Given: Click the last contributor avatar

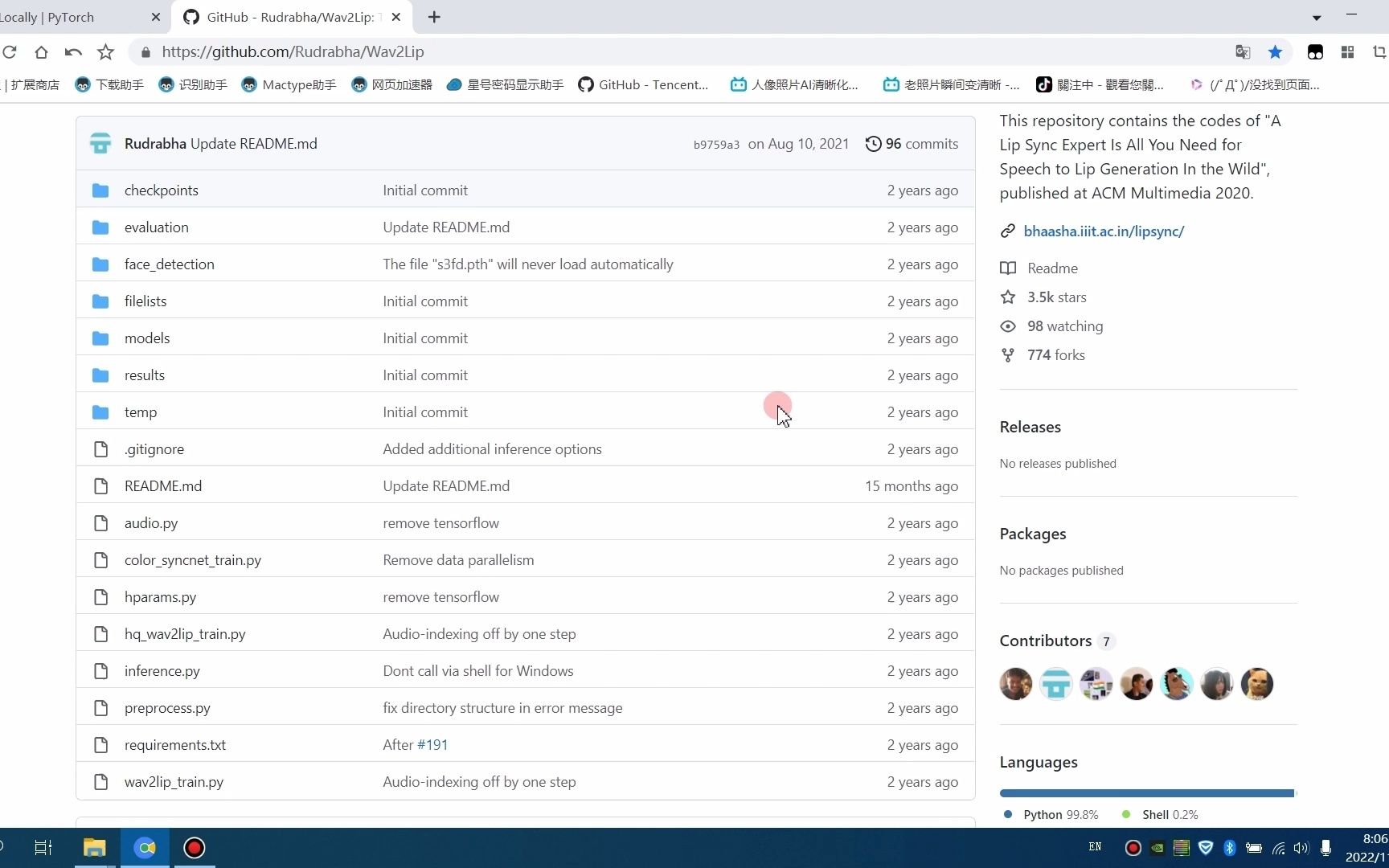Looking at the screenshot, I should (1257, 684).
